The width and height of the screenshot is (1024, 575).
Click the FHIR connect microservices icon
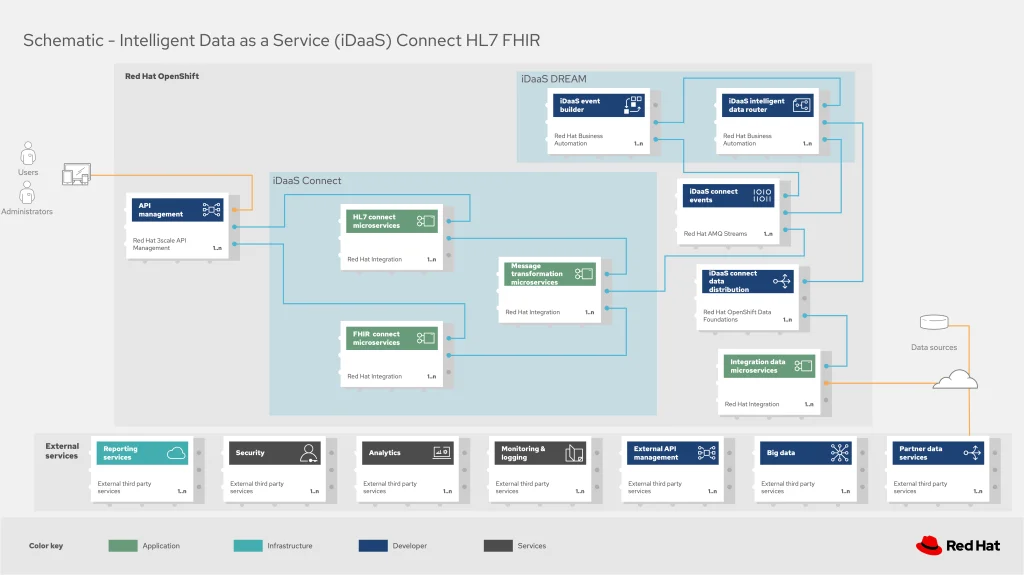pos(426,338)
